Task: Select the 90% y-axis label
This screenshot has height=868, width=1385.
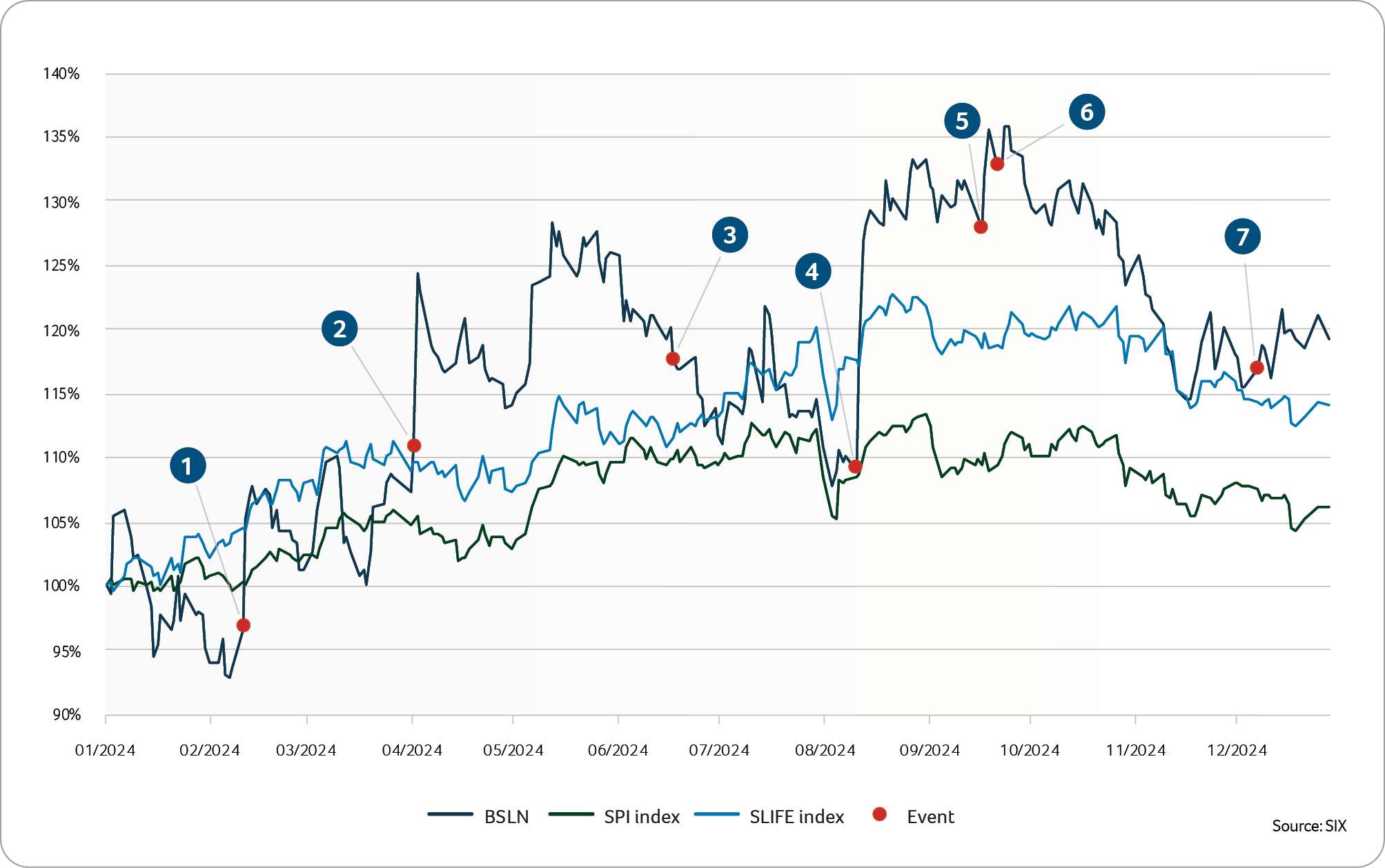Action: pyautogui.click(x=66, y=715)
